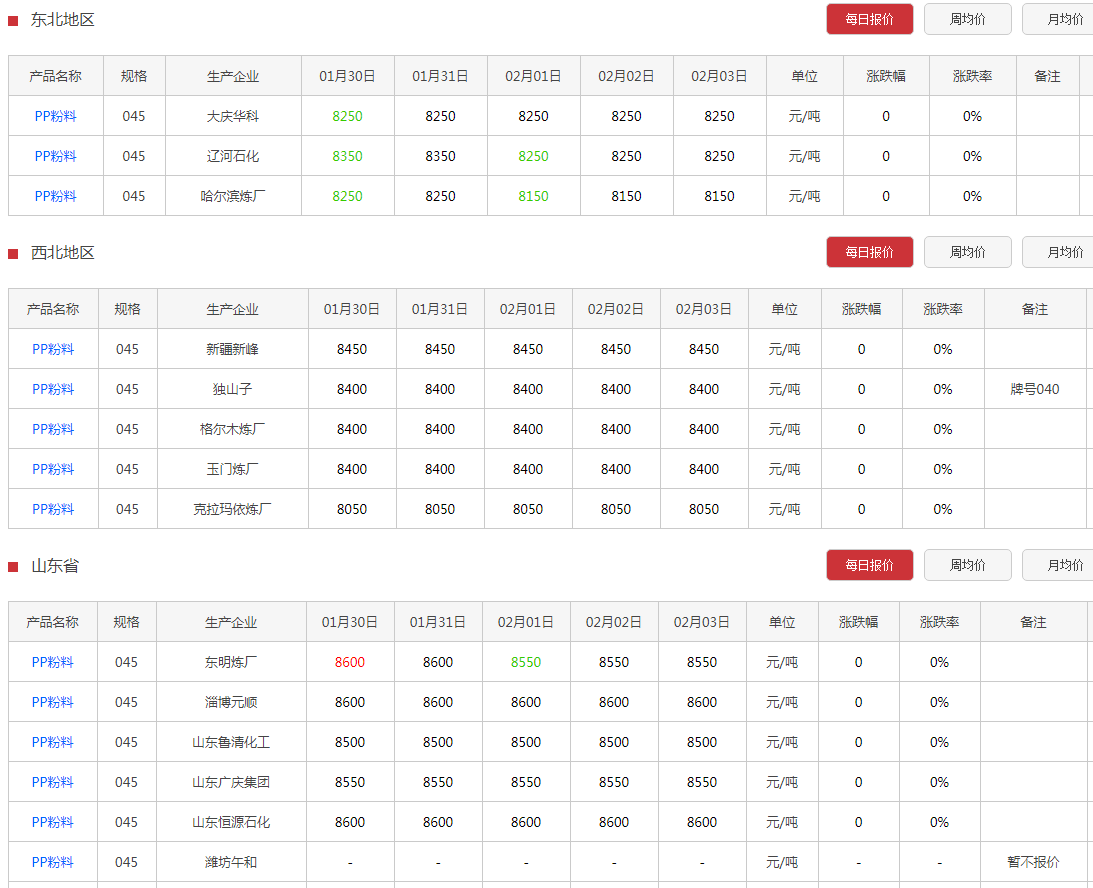Click 山东鲁清化工 company name cell
This screenshot has height=888, width=1093.
click(231, 742)
